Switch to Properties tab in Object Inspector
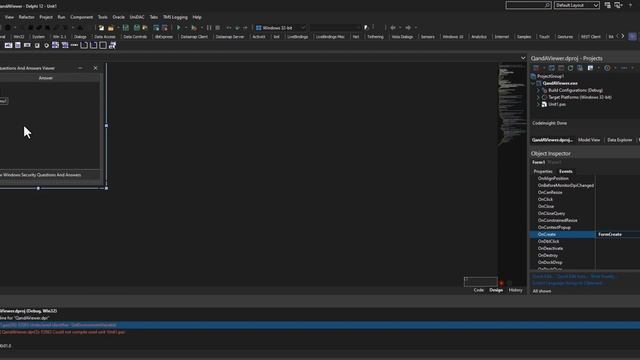The width and height of the screenshot is (640, 360). pyautogui.click(x=543, y=171)
